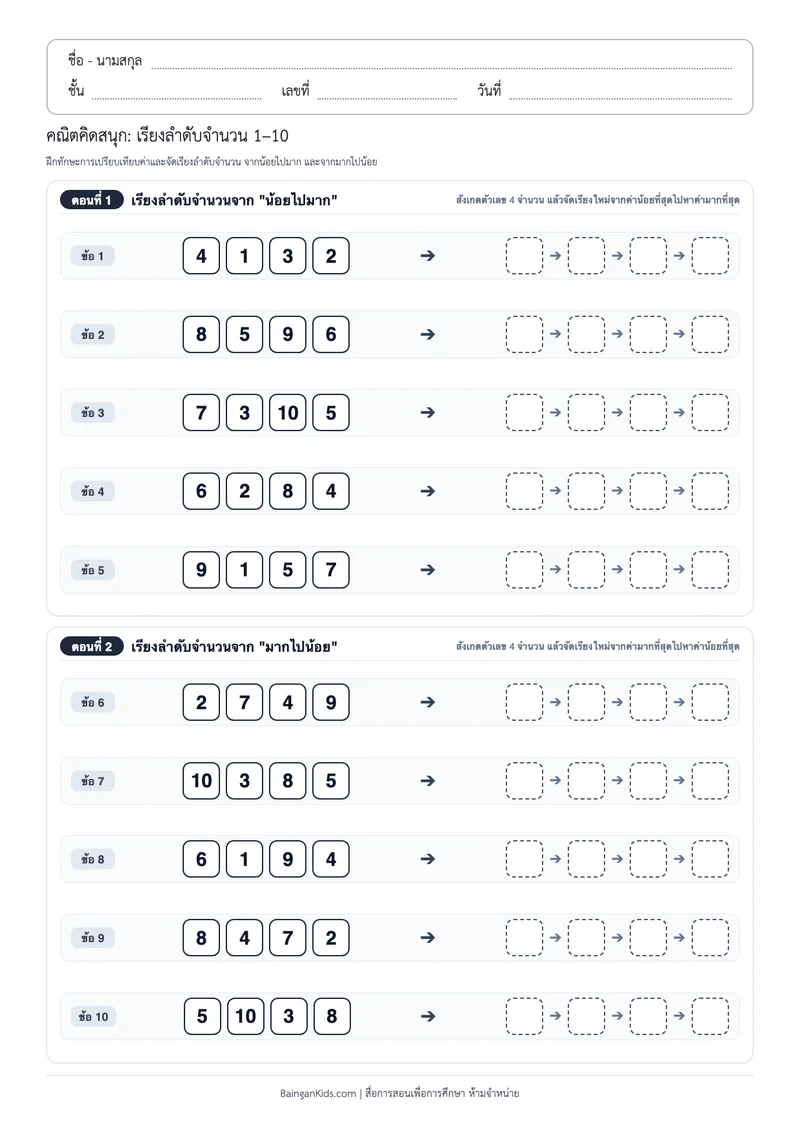Screen dimensions: 800x1132
Task: Click number tile 2 in ข้อ 6
Action: [201, 702]
